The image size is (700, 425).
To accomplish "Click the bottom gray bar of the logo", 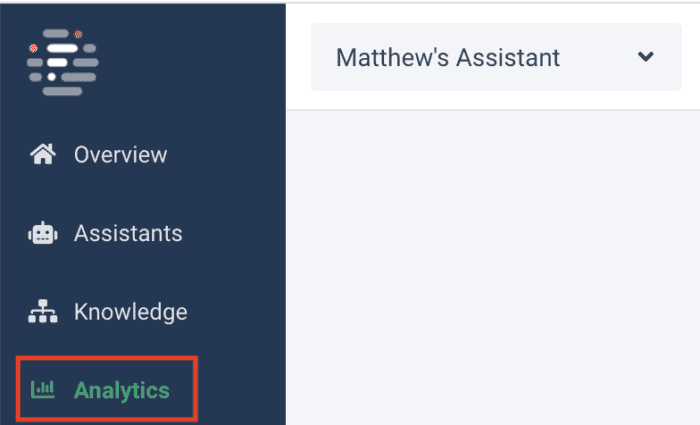I will click(62, 91).
